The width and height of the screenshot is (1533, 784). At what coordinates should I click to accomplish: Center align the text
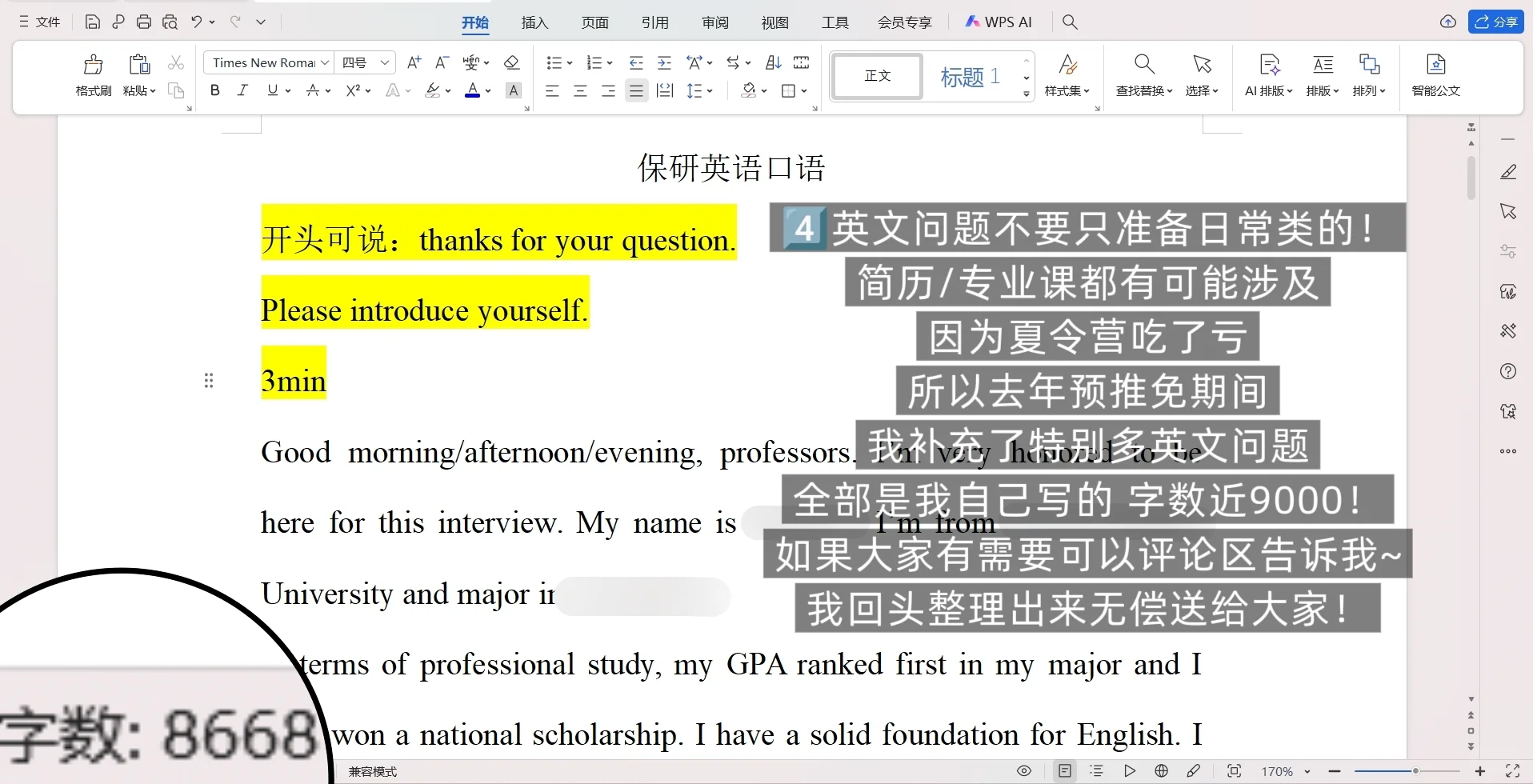click(x=580, y=90)
